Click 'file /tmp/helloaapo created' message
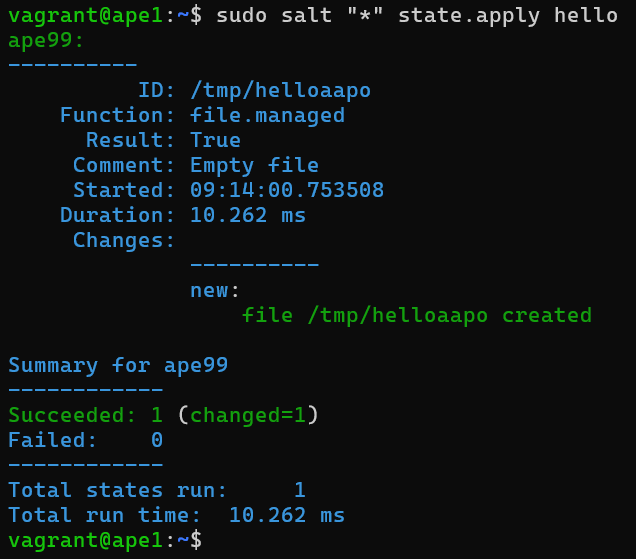The width and height of the screenshot is (636, 559). tap(416, 315)
